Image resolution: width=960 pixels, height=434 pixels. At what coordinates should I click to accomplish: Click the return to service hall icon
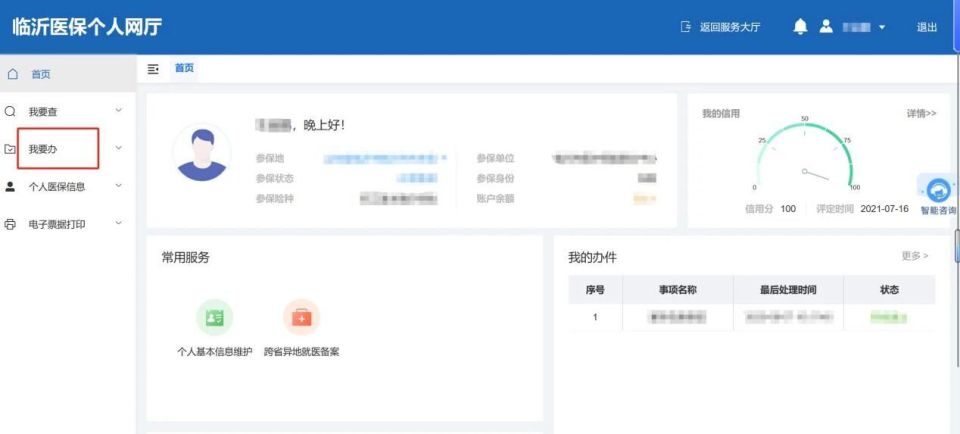(686, 27)
